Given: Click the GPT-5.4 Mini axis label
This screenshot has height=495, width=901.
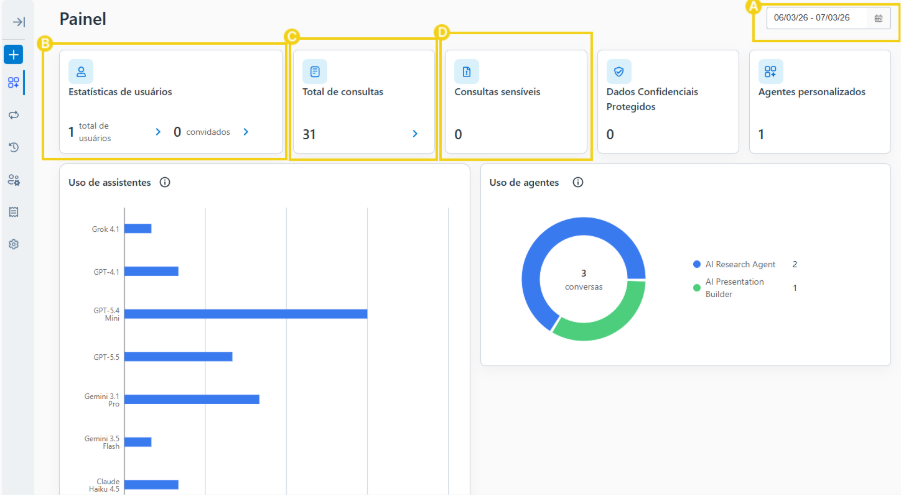Looking at the screenshot, I should pyautogui.click(x=107, y=314).
